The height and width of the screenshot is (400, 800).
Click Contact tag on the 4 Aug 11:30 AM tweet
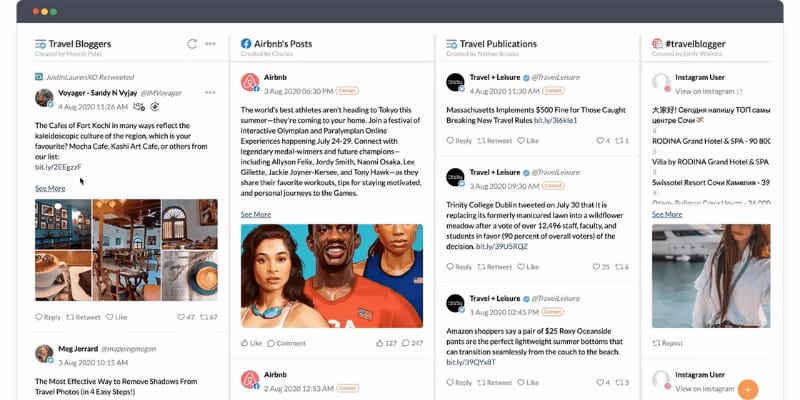[553, 91]
